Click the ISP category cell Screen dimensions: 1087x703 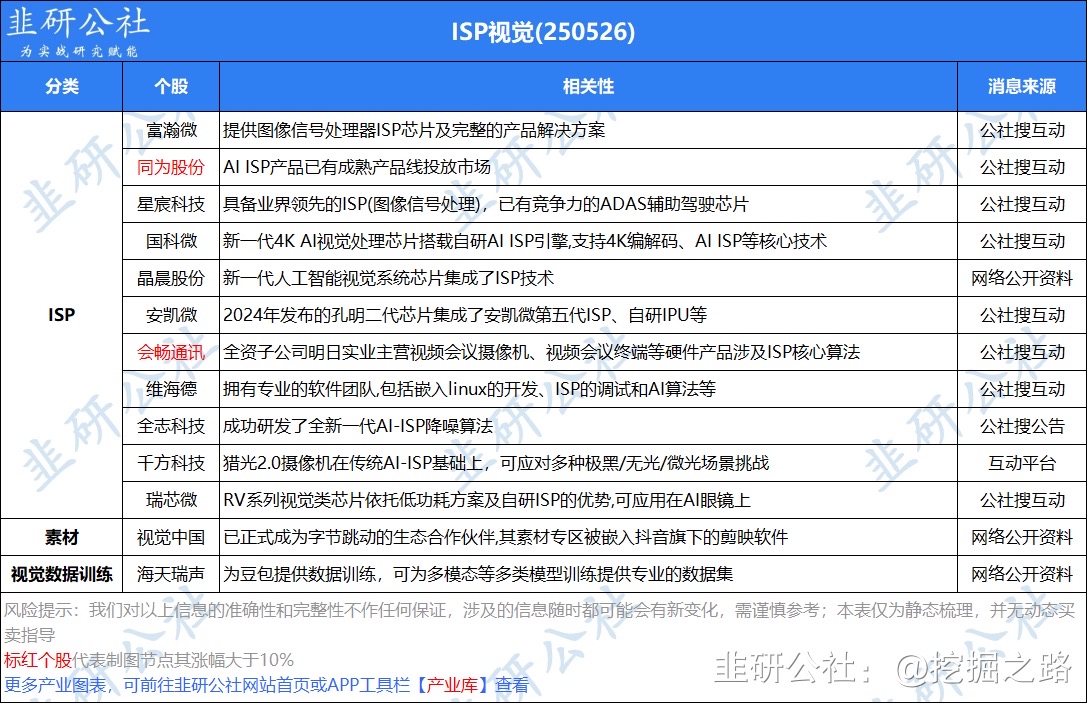[62, 315]
